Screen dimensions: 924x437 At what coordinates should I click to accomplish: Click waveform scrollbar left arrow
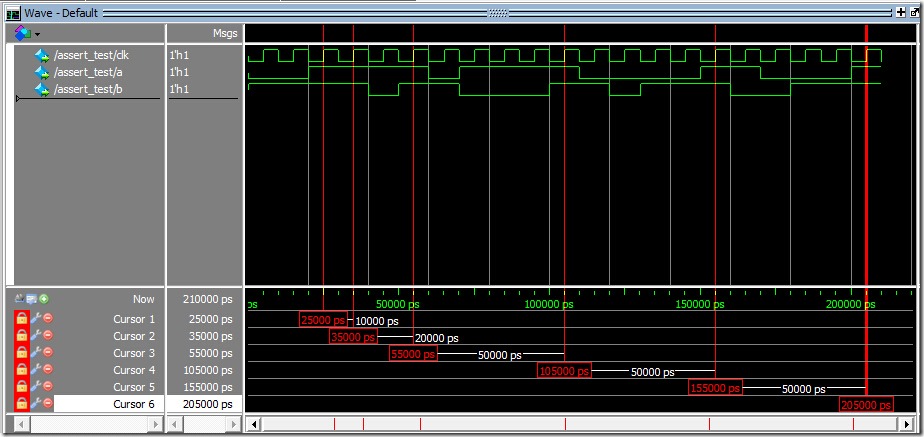point(253,424)
